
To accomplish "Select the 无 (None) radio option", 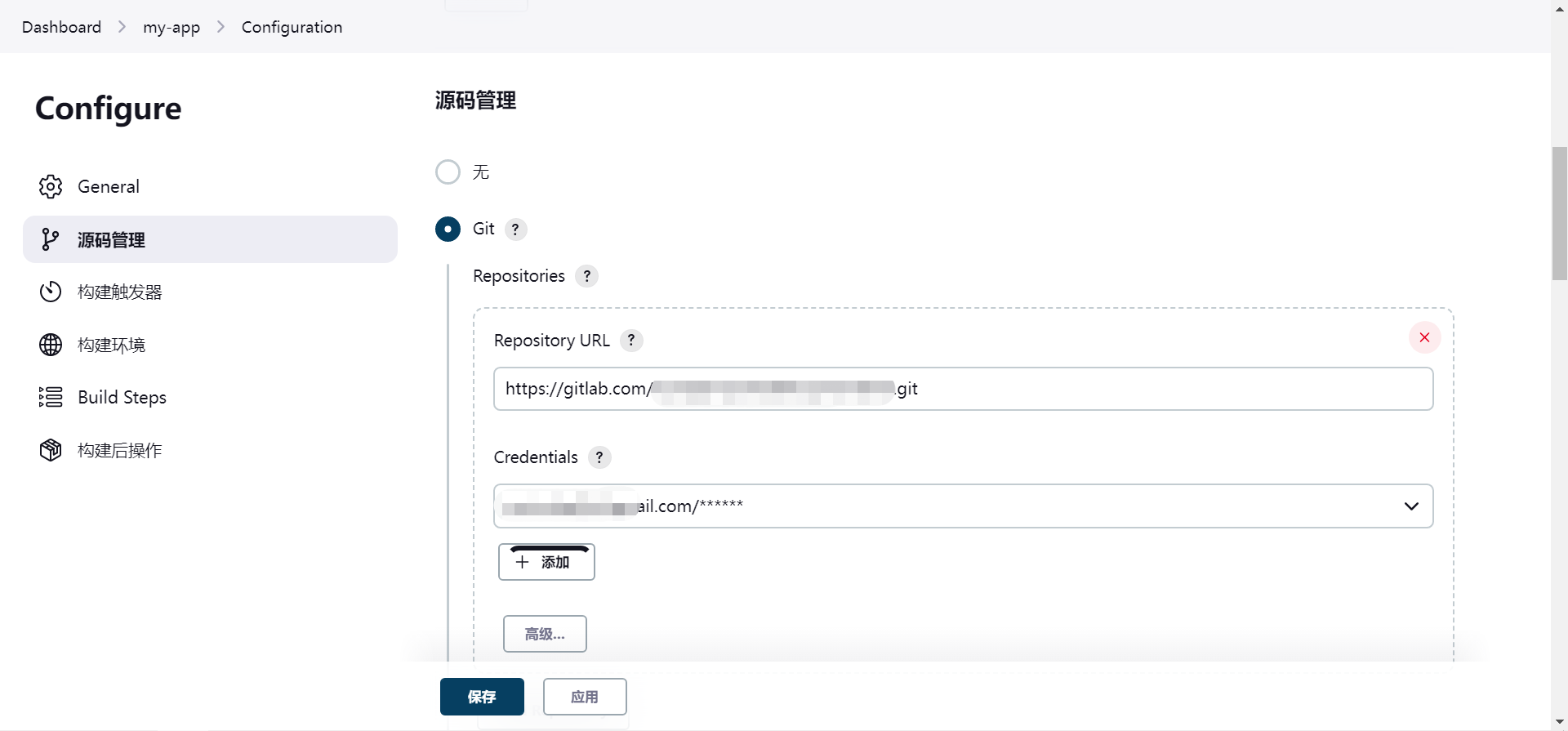I will [448, 172].
